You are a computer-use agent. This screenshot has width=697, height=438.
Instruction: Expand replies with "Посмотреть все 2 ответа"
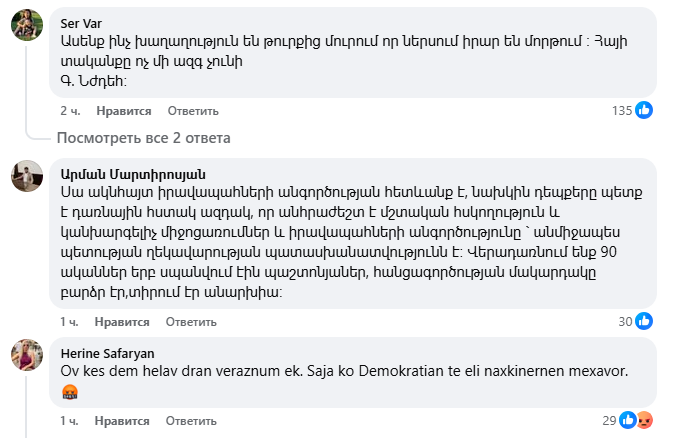point(144,137)
